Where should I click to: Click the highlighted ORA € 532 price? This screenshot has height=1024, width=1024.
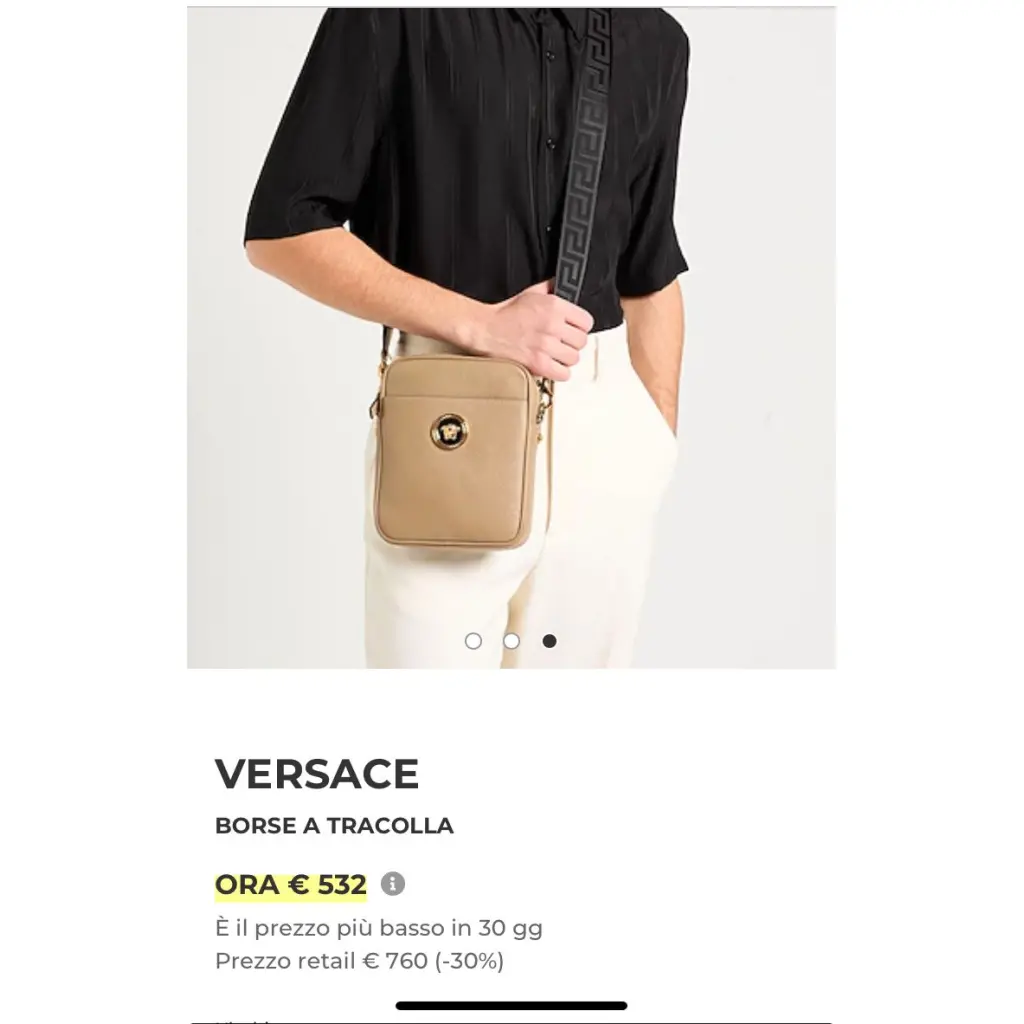pyautogui.click(x=291, y=886)
